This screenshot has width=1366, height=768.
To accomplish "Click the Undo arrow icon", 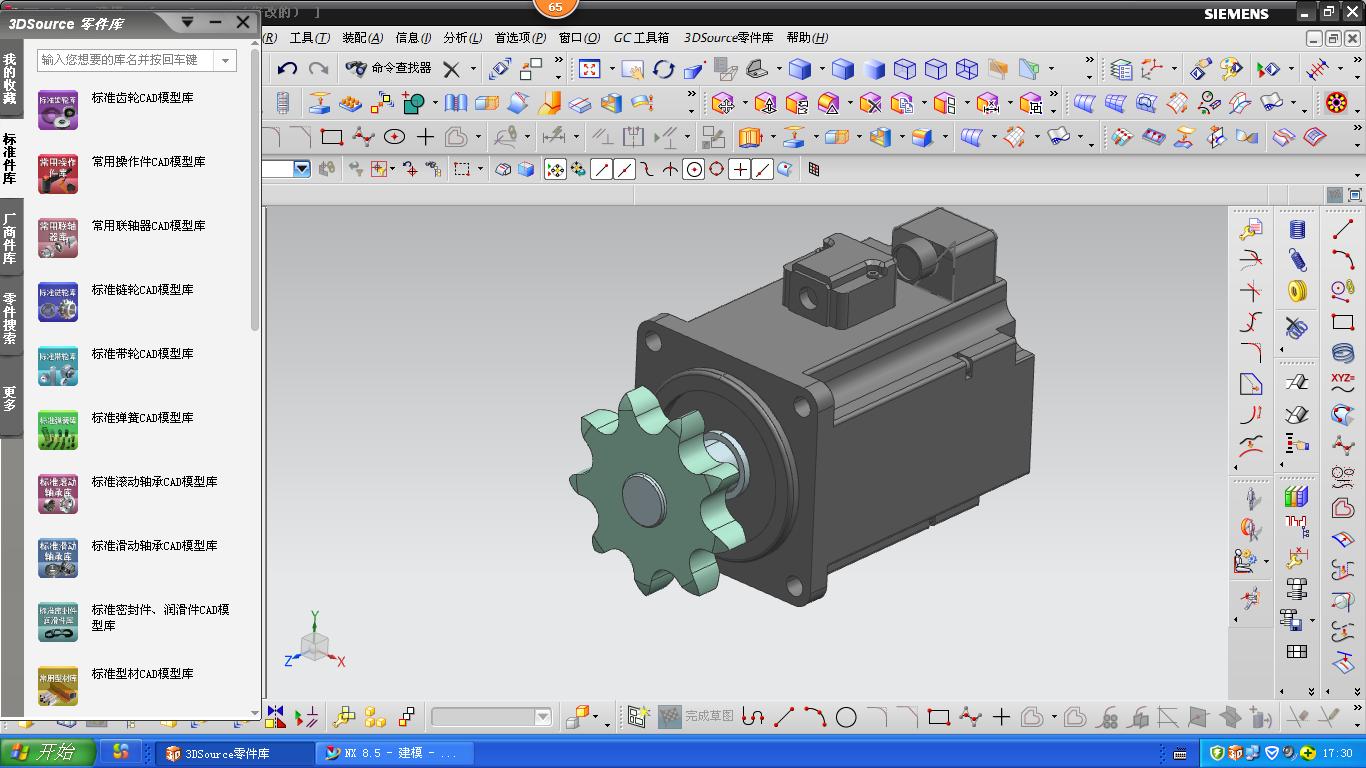I will click(x=288, y=69).
